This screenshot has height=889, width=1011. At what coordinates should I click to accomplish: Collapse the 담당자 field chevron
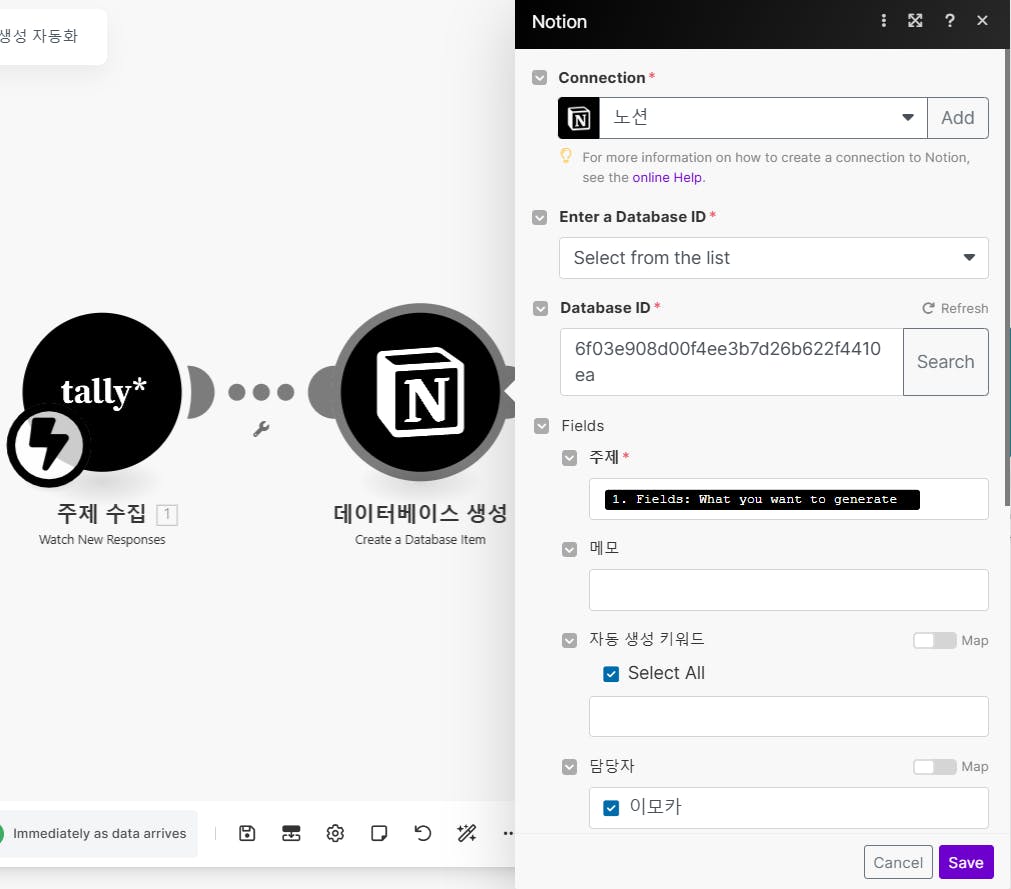[569, 767]
